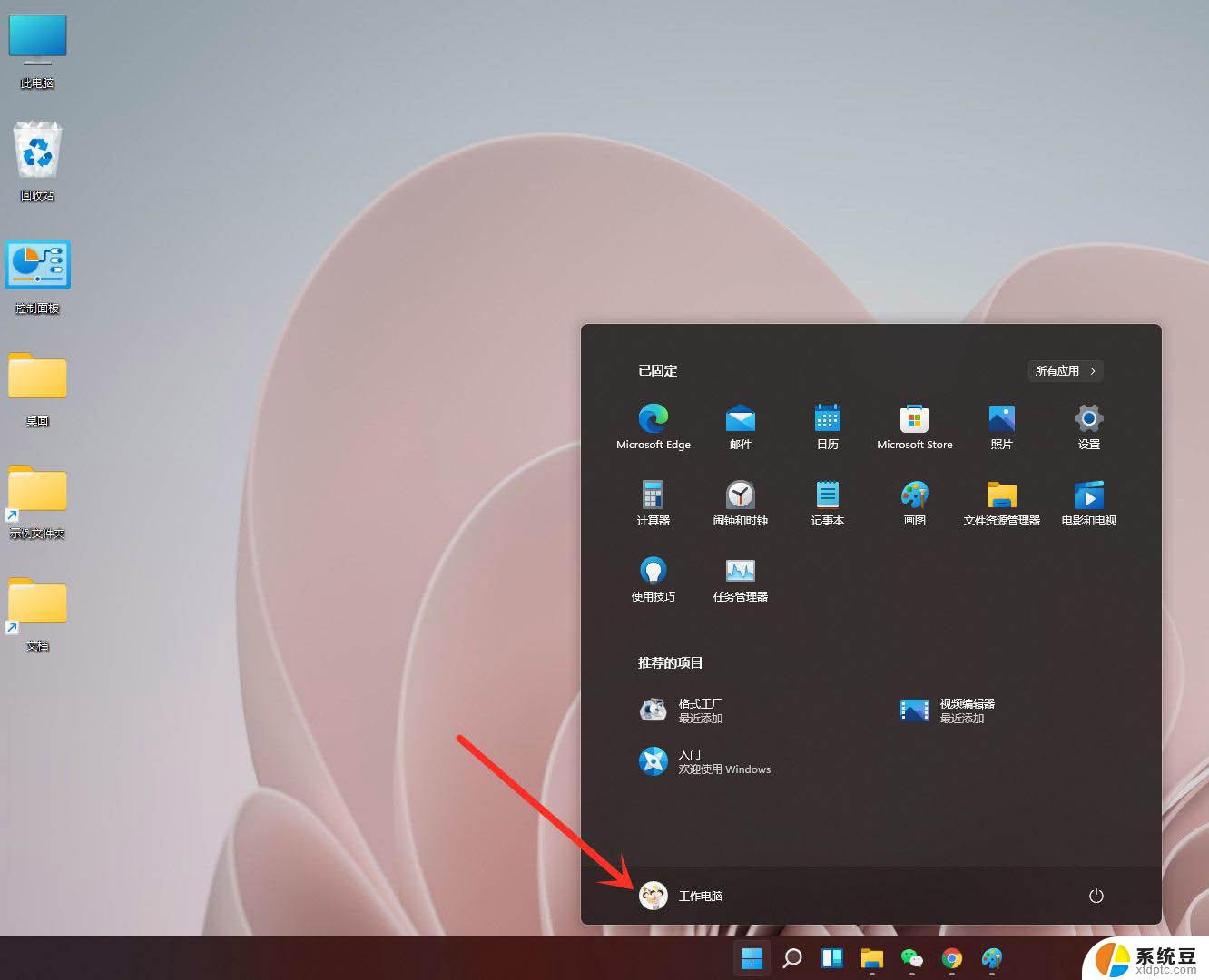Screen dimensions: 1209x980
Task: Open Microsoft Edge from pinned apps
Action: point(654,426)
